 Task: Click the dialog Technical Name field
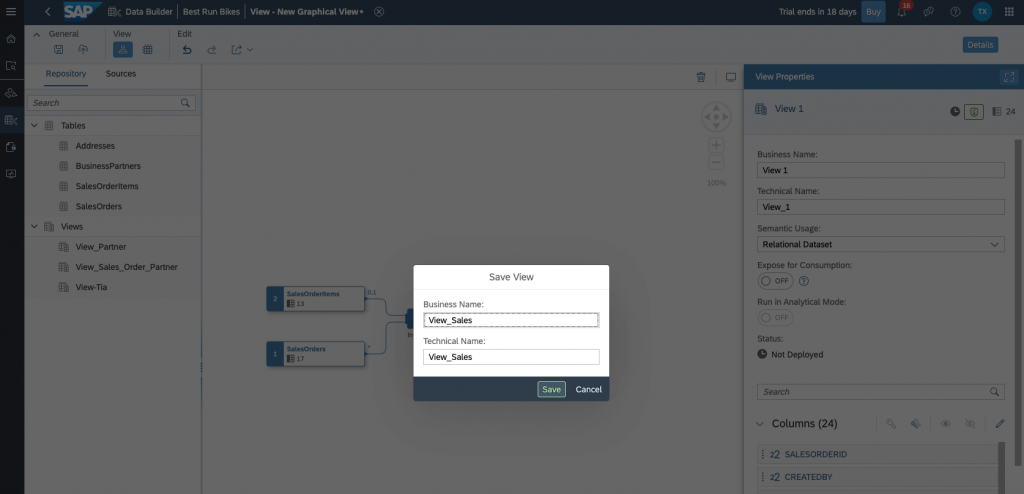tap(511, 357)
